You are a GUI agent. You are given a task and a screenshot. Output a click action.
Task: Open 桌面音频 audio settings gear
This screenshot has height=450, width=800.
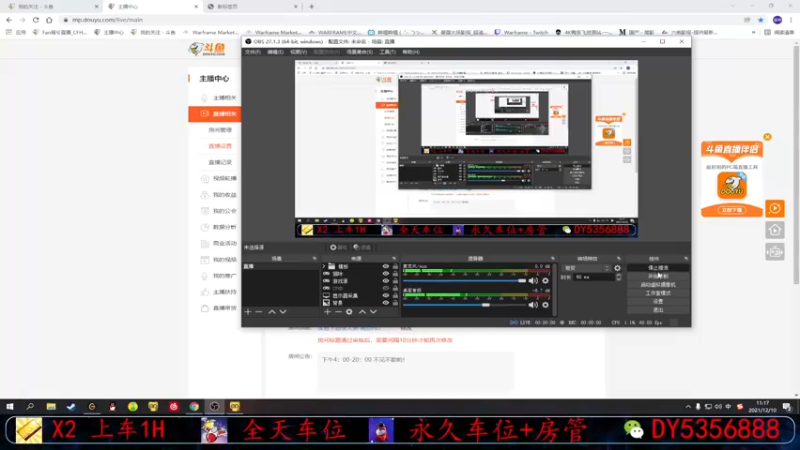(x=545, y=305)
